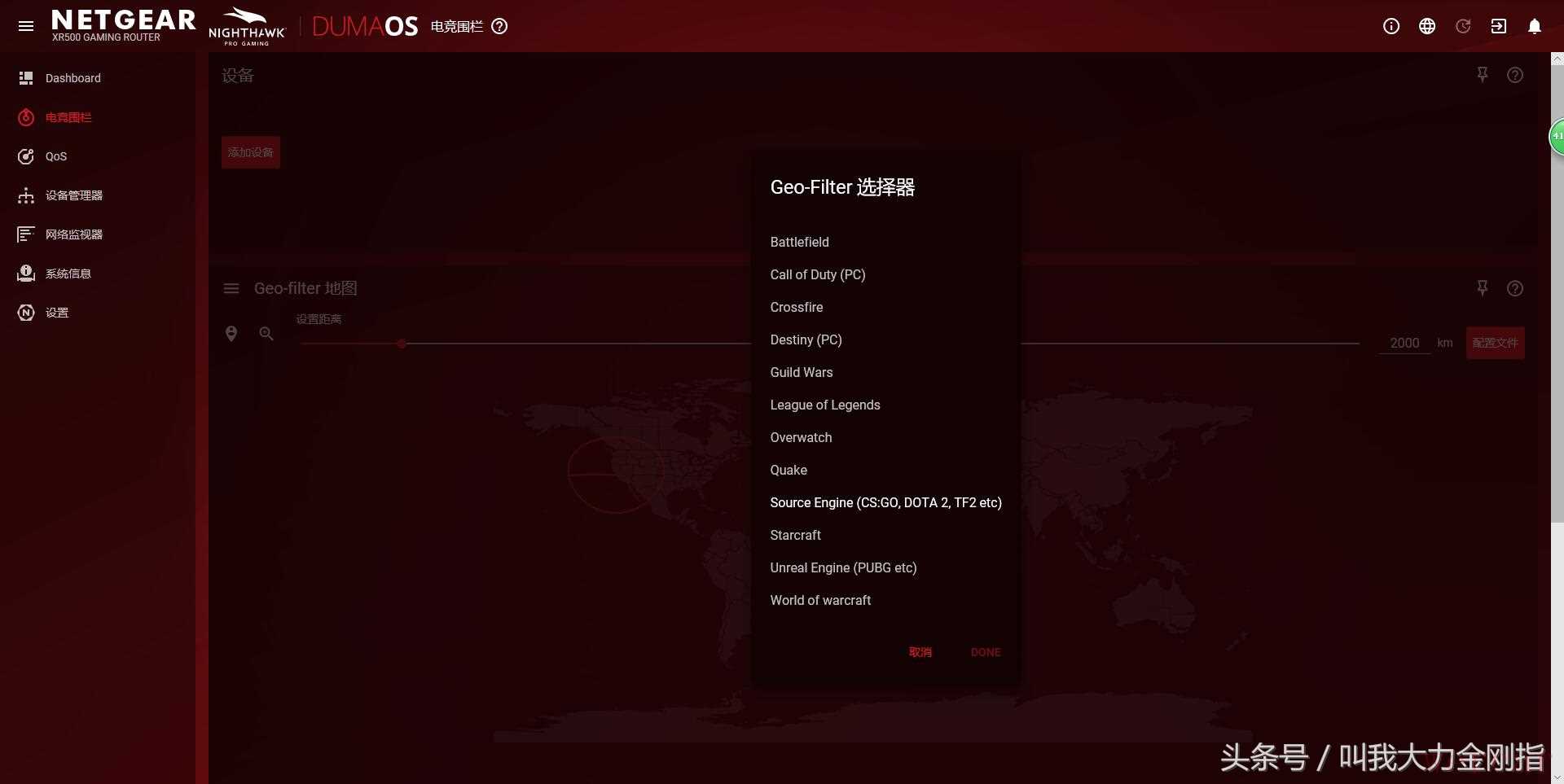The width and height of the screenshot is (1564, 784).
Task: Click the refresh/reboot icon in top bar
Action: tap(1463, 26)
